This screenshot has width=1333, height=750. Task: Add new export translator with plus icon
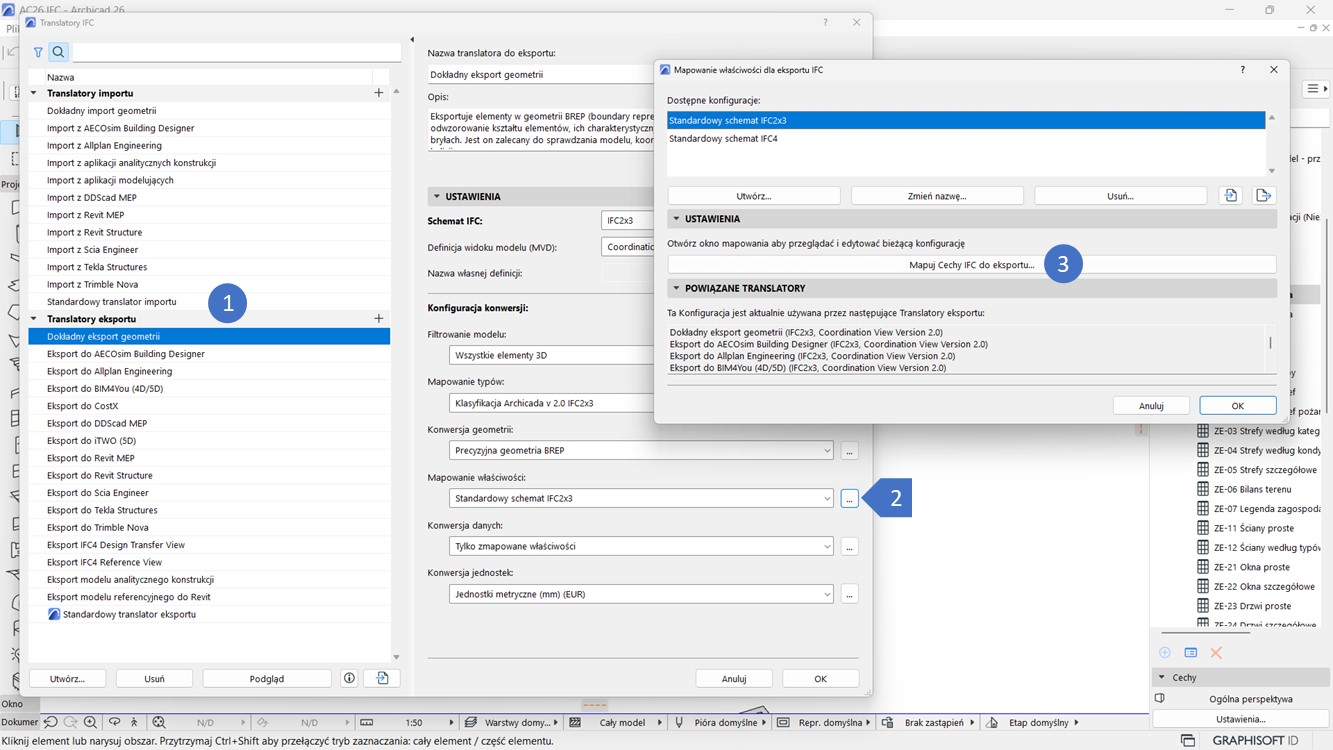tap(378, 319)
